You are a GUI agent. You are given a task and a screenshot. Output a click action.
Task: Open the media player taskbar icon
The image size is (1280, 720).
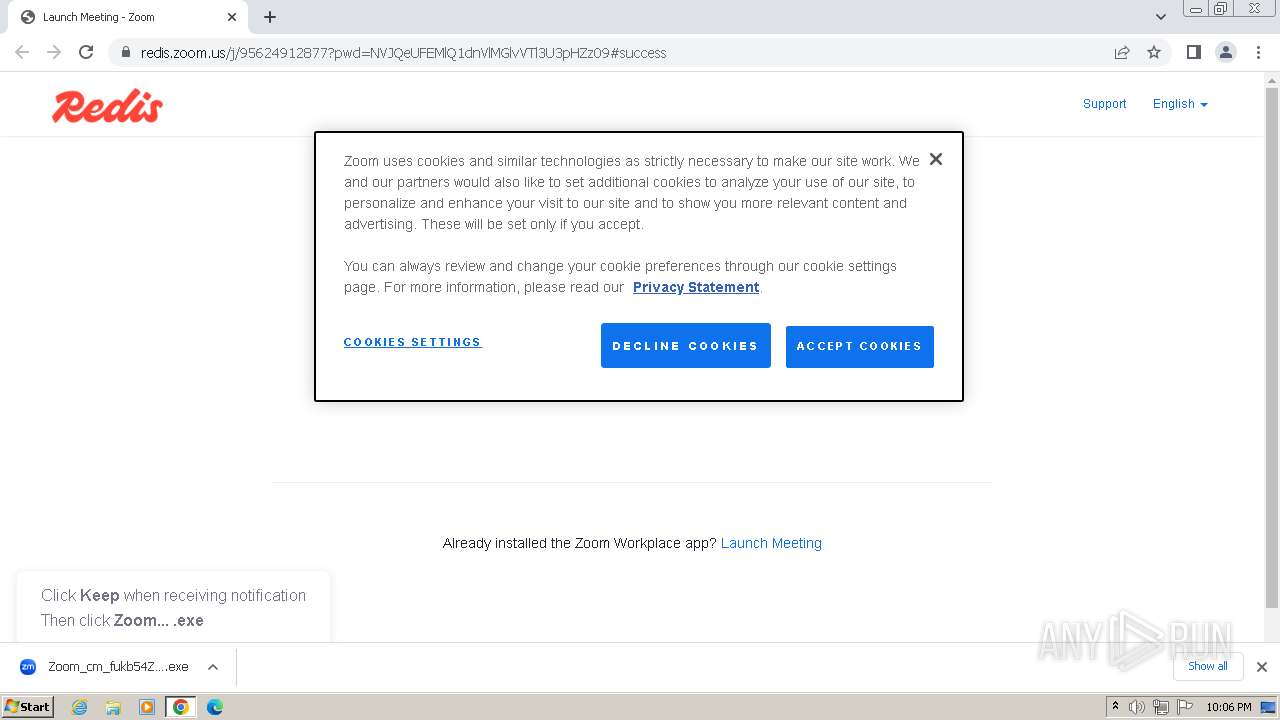click(147, 707)
